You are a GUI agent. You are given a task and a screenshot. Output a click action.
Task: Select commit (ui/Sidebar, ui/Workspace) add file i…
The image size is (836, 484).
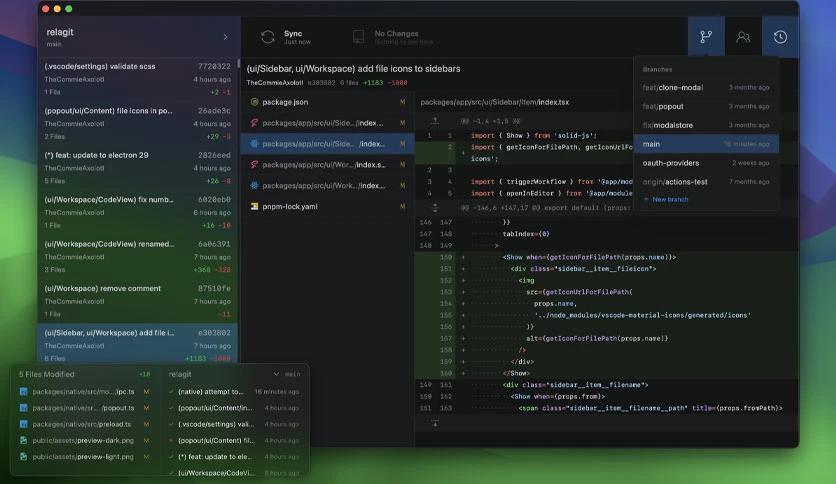pos(138,345)
